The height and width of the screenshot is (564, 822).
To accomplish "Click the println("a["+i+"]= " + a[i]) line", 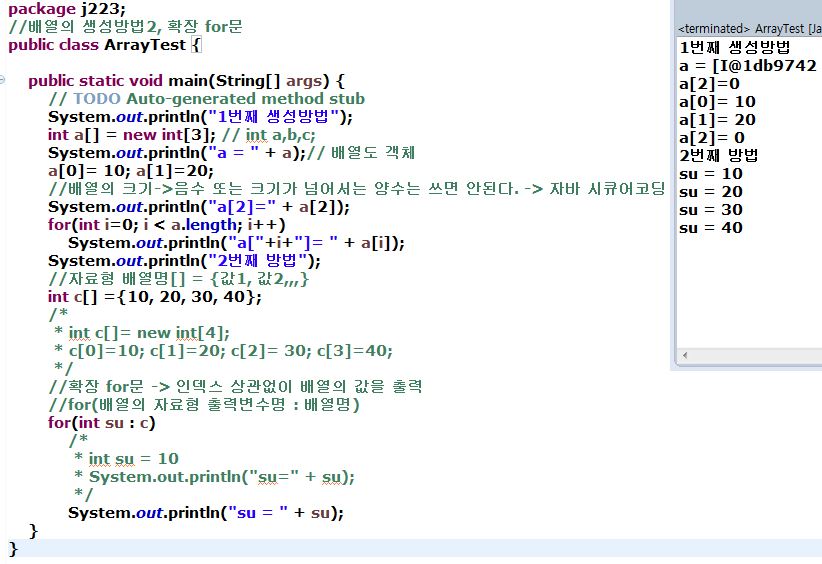I will tap(236, 243).
